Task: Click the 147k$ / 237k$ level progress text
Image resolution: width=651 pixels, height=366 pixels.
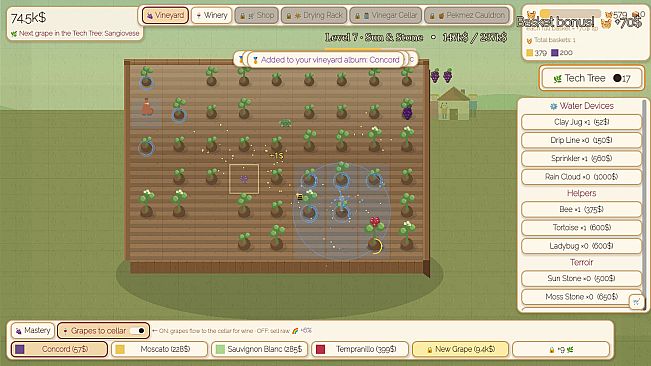Action: point(475,37)
